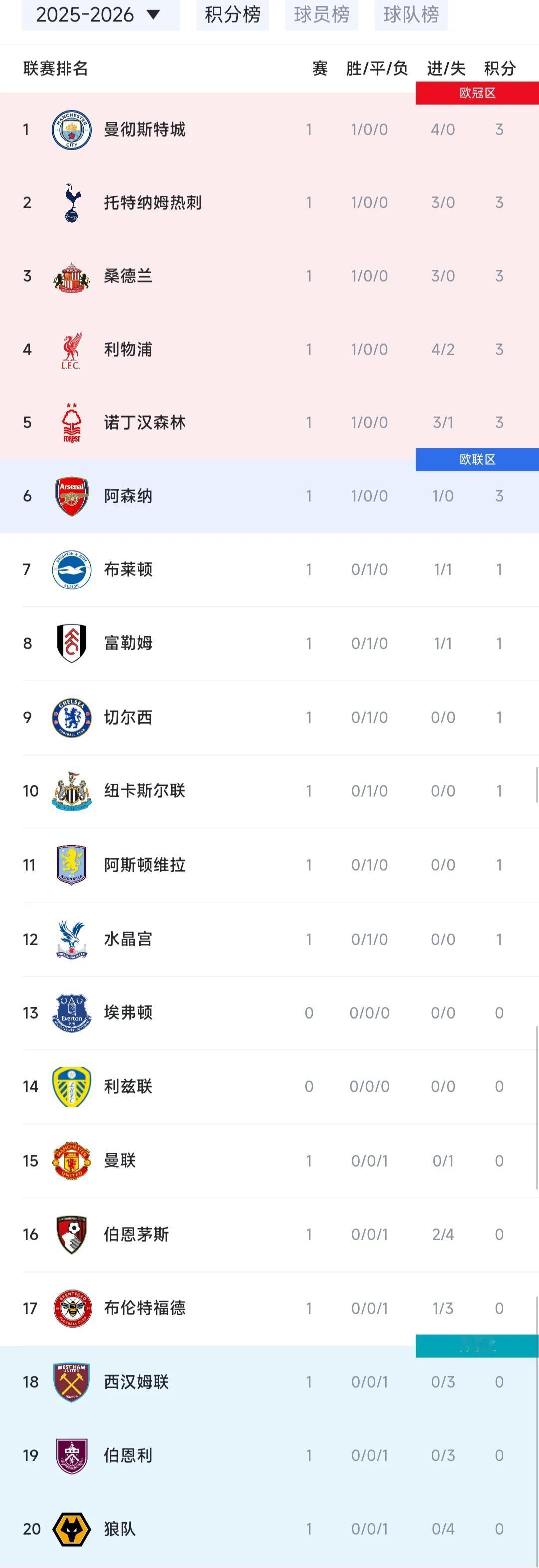Click the 积分 column header
This screenshot has height=1568, width=539.
(500, 68)
